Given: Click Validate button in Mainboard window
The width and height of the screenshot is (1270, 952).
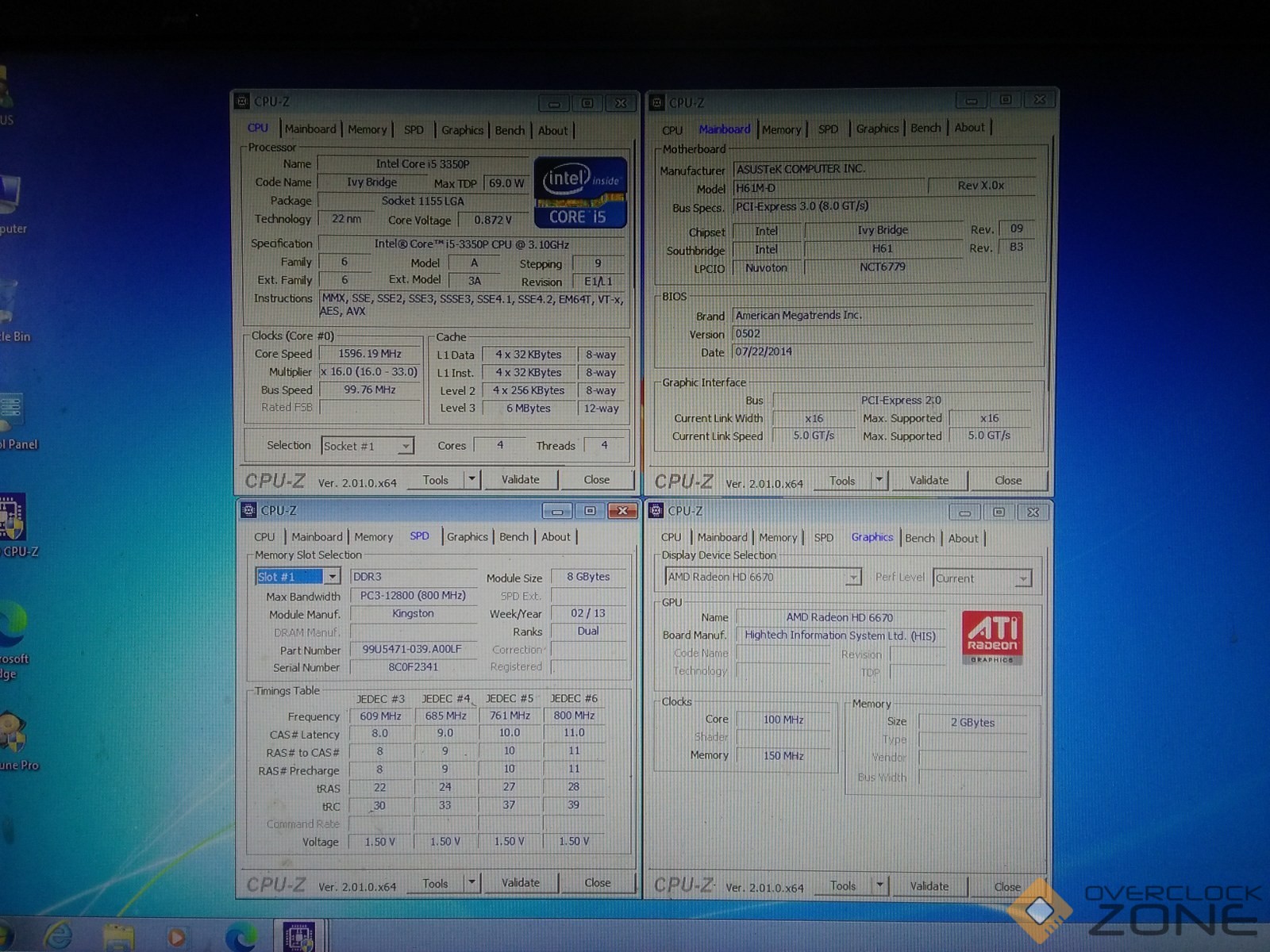Looking at the screenshot, I should (x=929, y=480).
